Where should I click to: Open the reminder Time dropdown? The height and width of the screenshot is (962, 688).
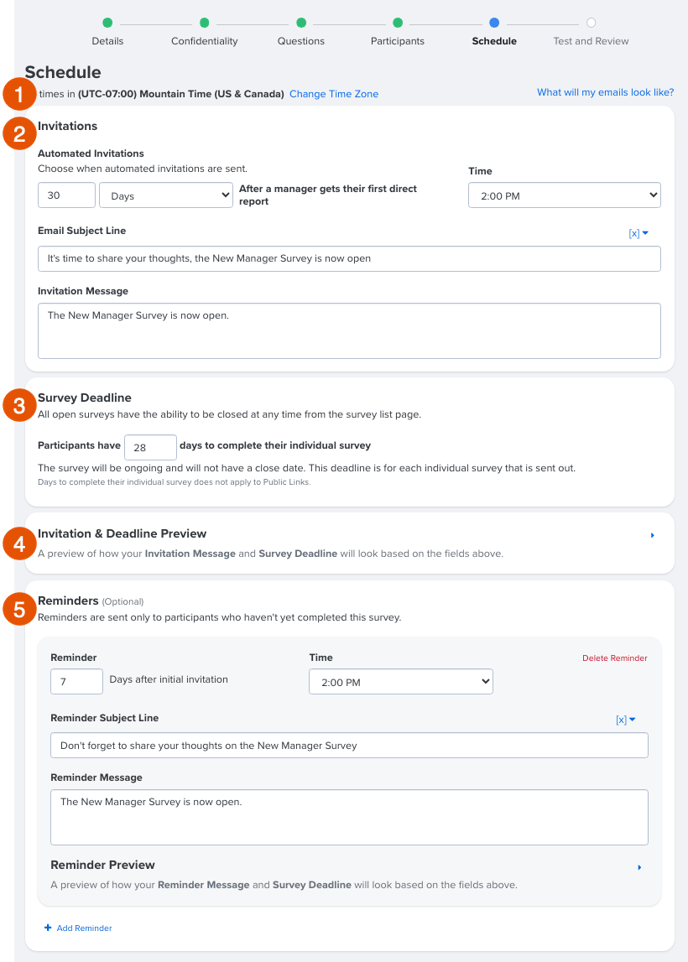(x=401, y=681)
